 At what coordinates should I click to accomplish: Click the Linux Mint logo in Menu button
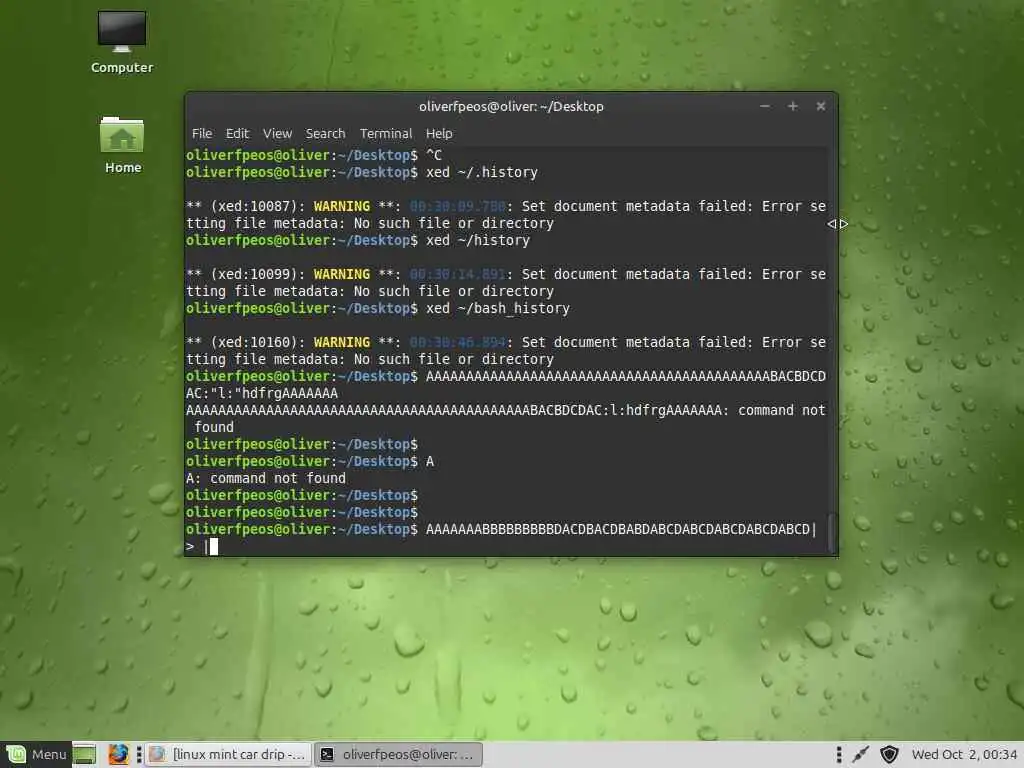15,754
